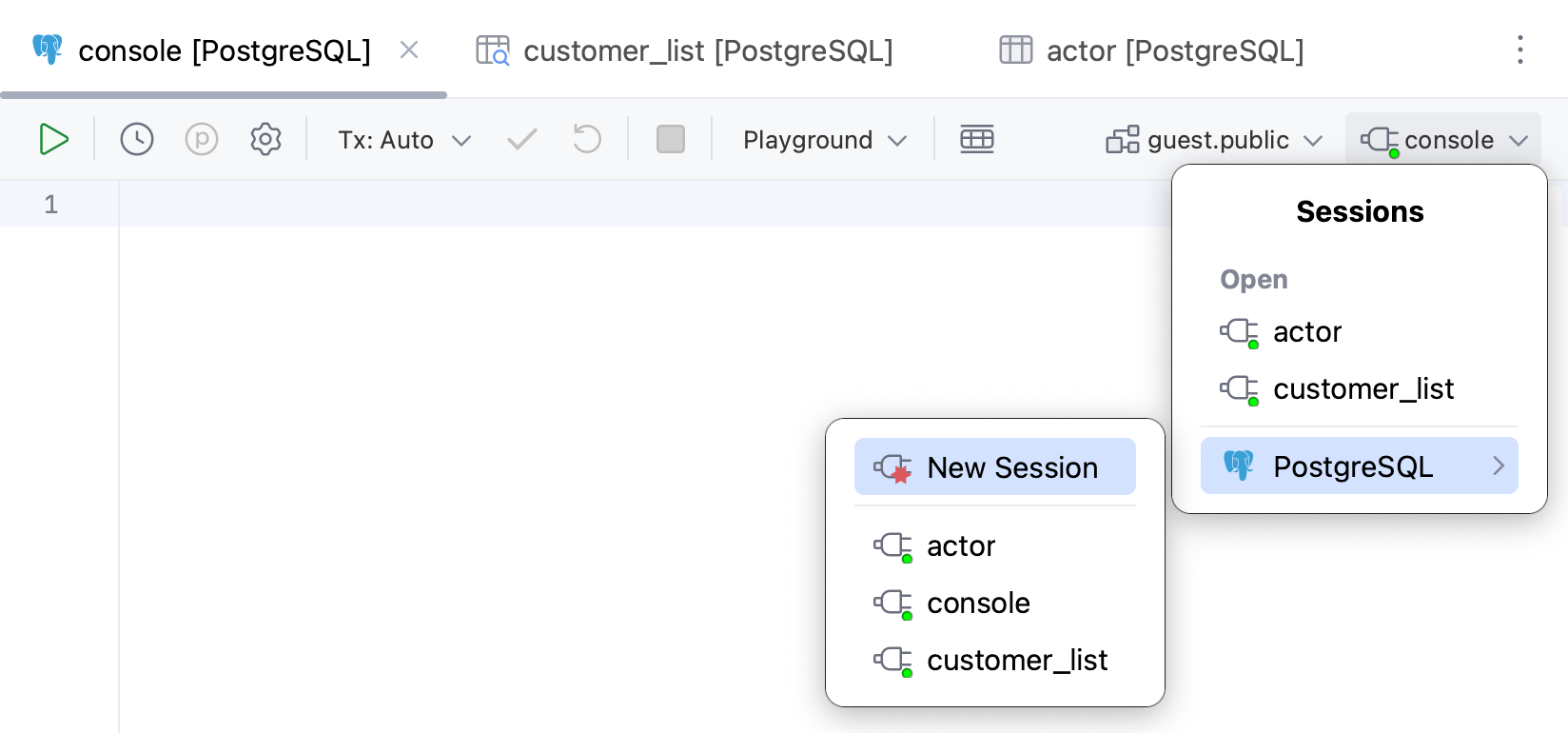The height and width of the screenshot is (733, 1568).
Task: Click the Commit checkmark icon
Action: [x=521, y=140]
